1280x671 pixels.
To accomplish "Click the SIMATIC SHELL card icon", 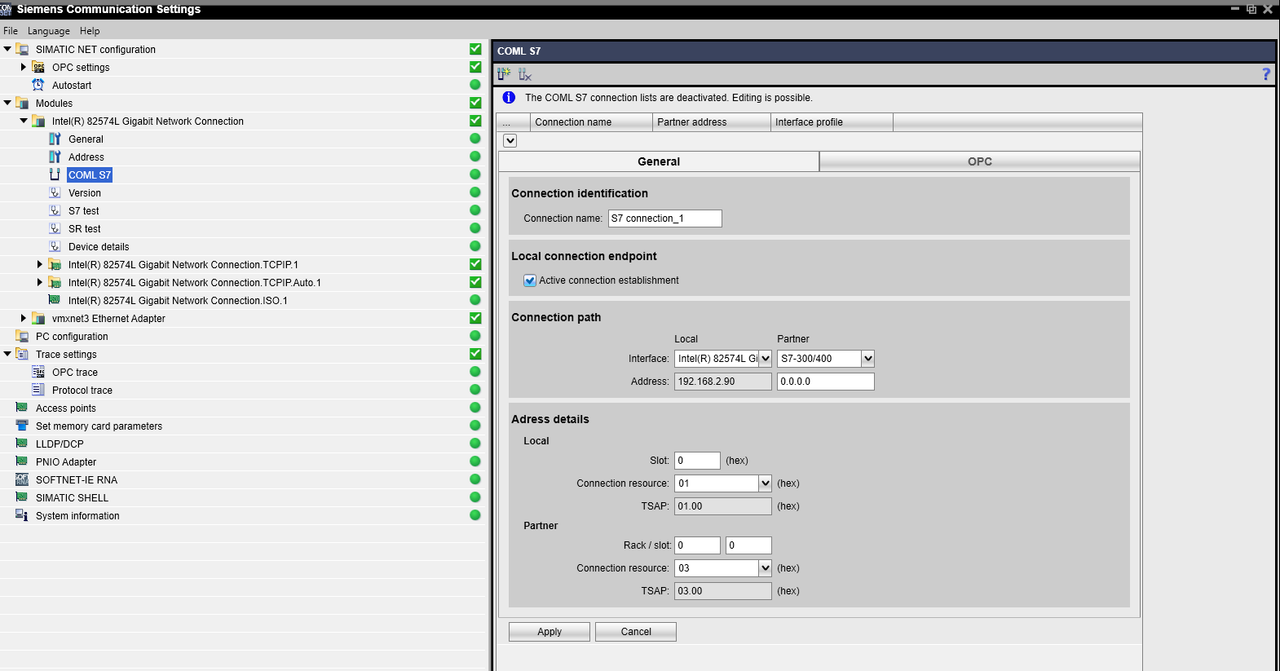I will pos(22,498).
